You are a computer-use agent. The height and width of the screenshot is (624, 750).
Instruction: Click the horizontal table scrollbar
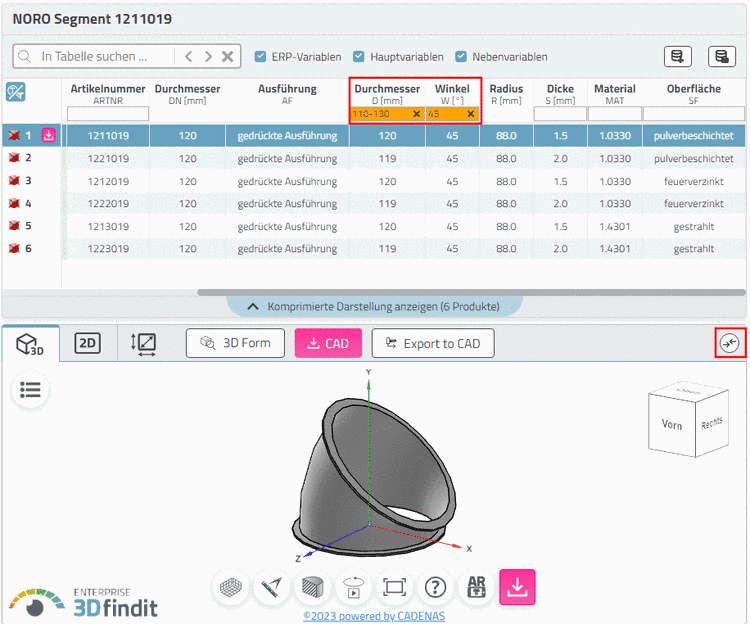[x=471, y=292]
